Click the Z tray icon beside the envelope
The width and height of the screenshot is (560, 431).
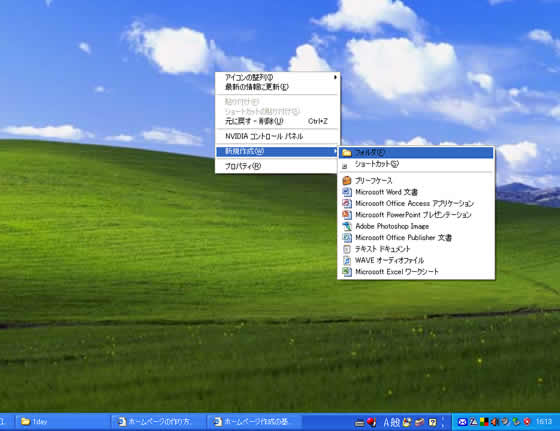coord(473,422)
